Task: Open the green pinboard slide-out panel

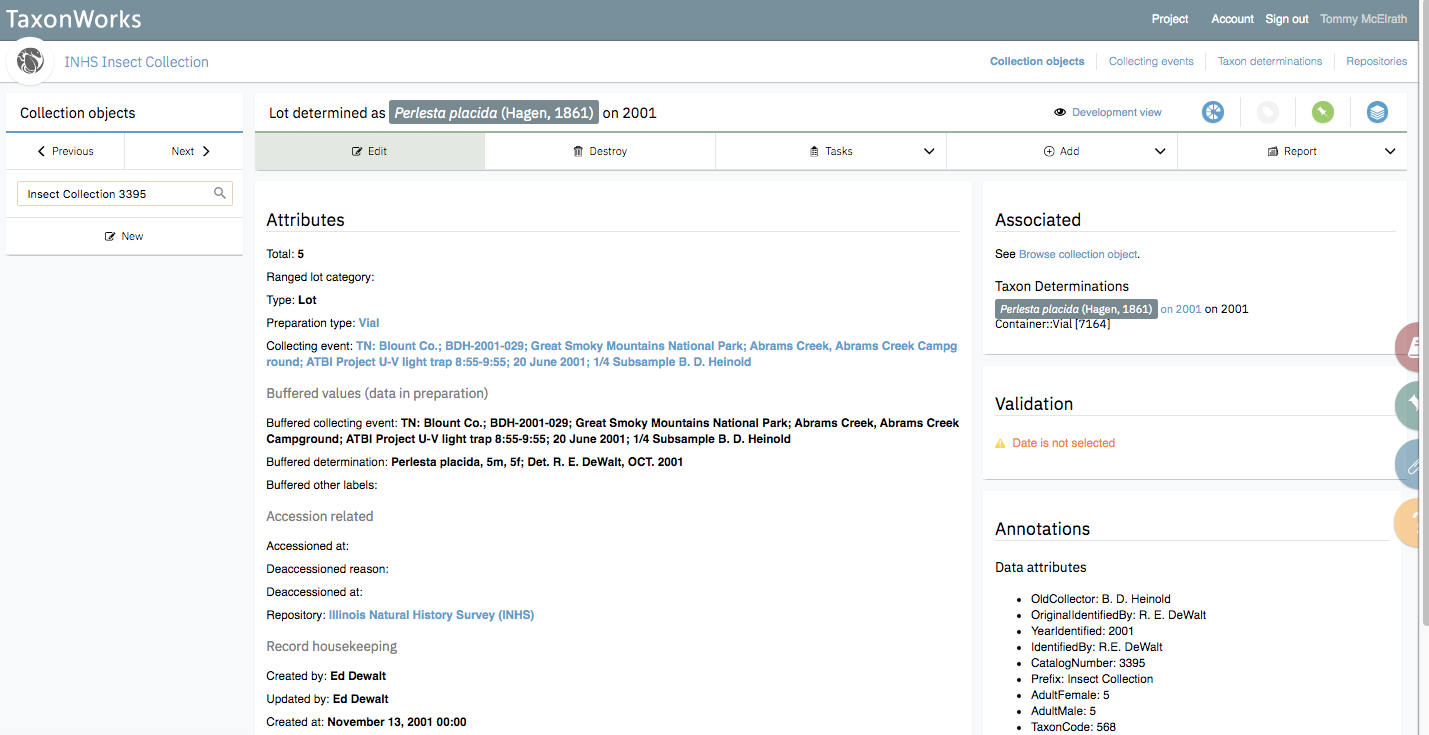Action: point(1412,405)
